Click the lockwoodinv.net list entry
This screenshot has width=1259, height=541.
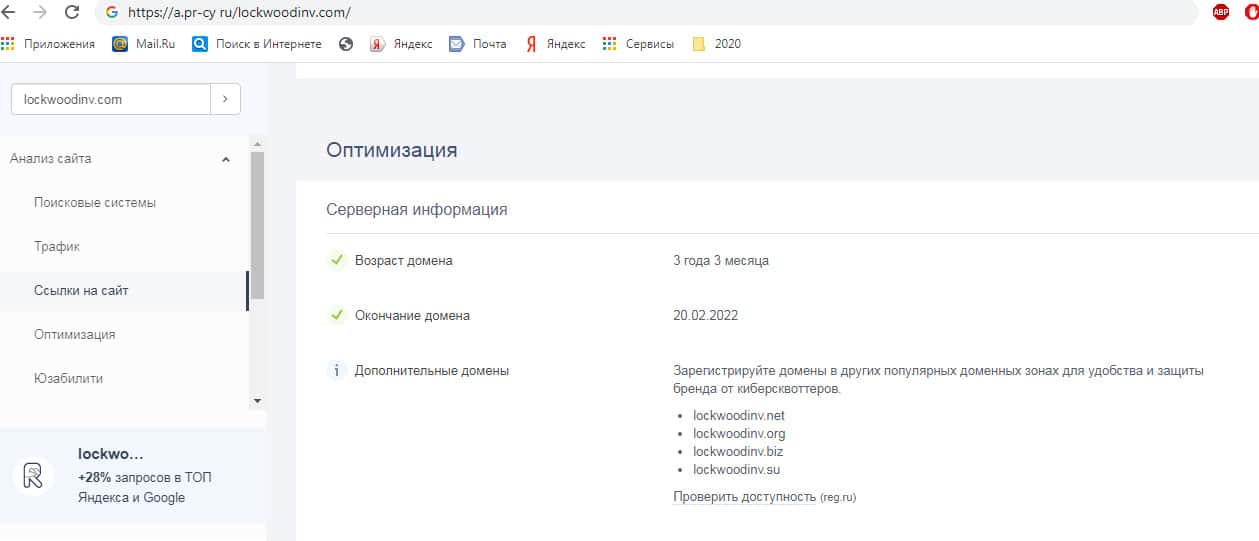pos(739,416)
